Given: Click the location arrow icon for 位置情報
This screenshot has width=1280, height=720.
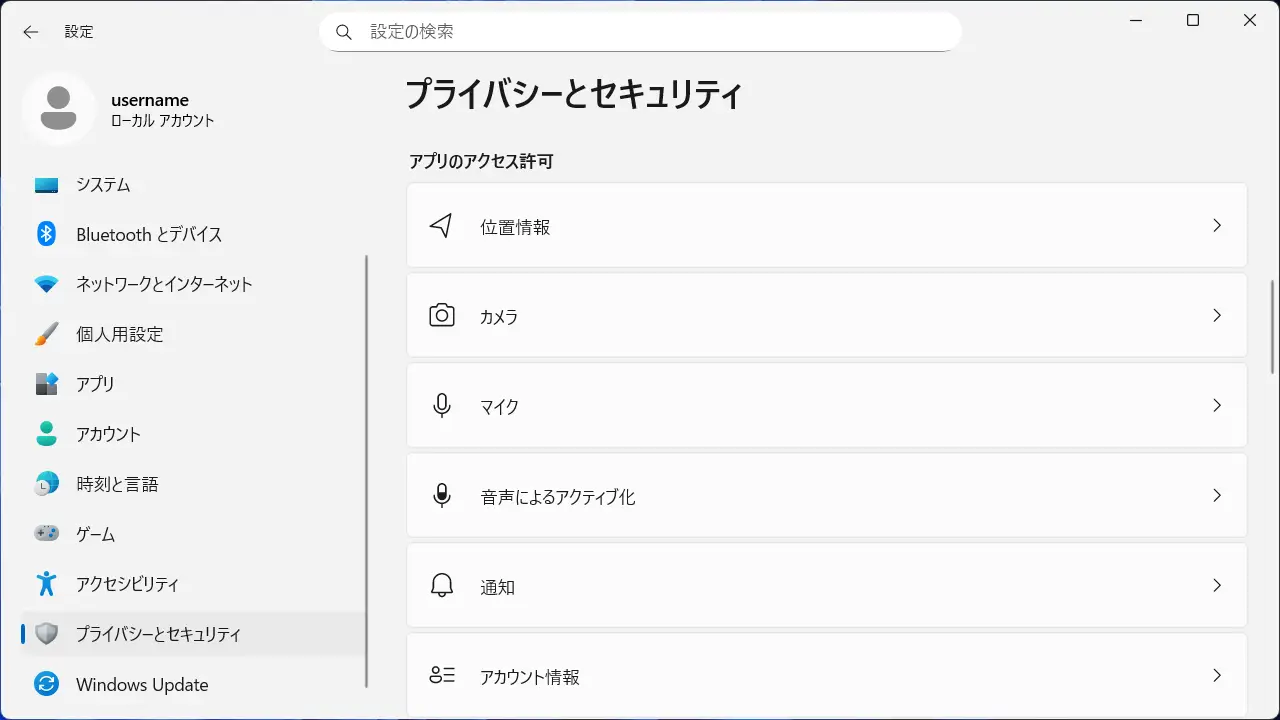Looking at the screenshot, I should pos(441,226).
